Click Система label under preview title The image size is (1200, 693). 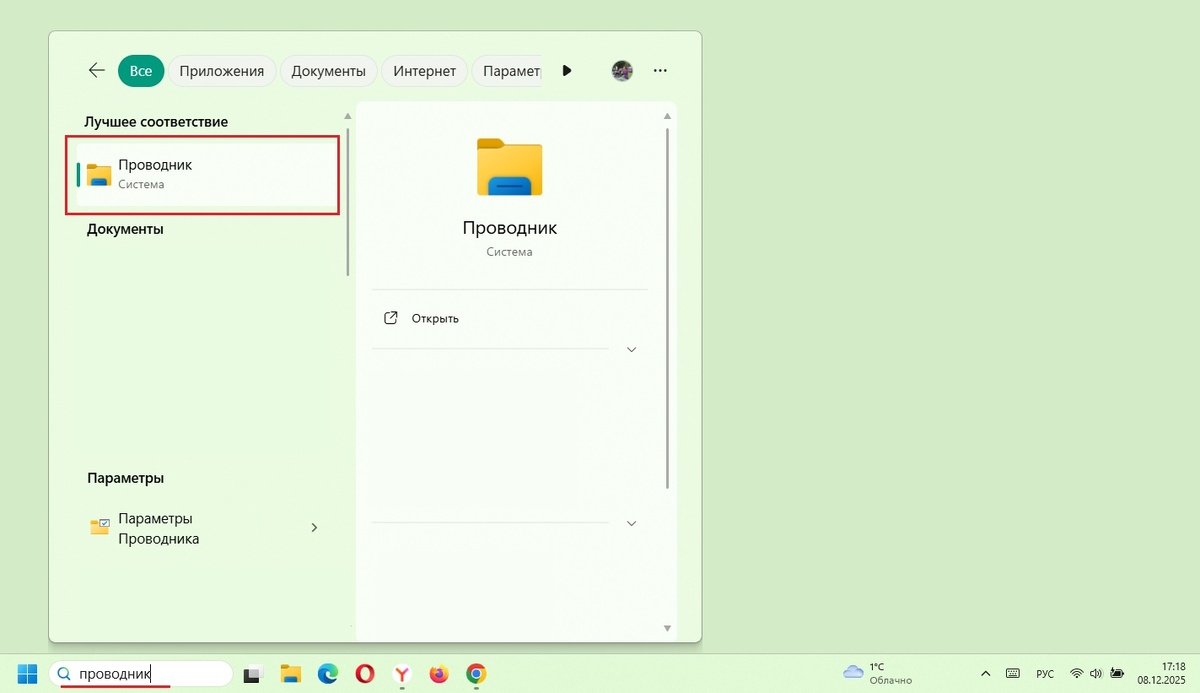pos(510,252)
